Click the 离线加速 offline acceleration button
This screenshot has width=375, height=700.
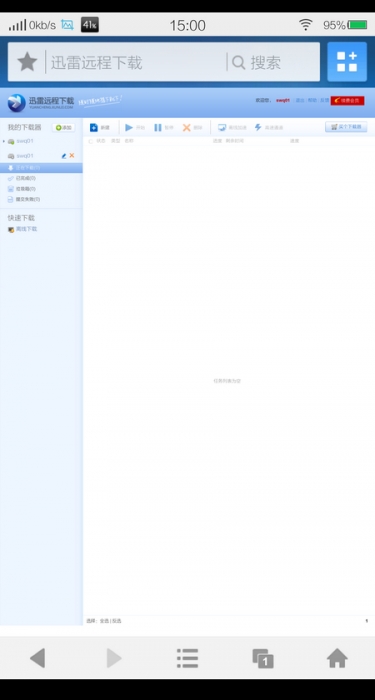click(x=232, y=128)
